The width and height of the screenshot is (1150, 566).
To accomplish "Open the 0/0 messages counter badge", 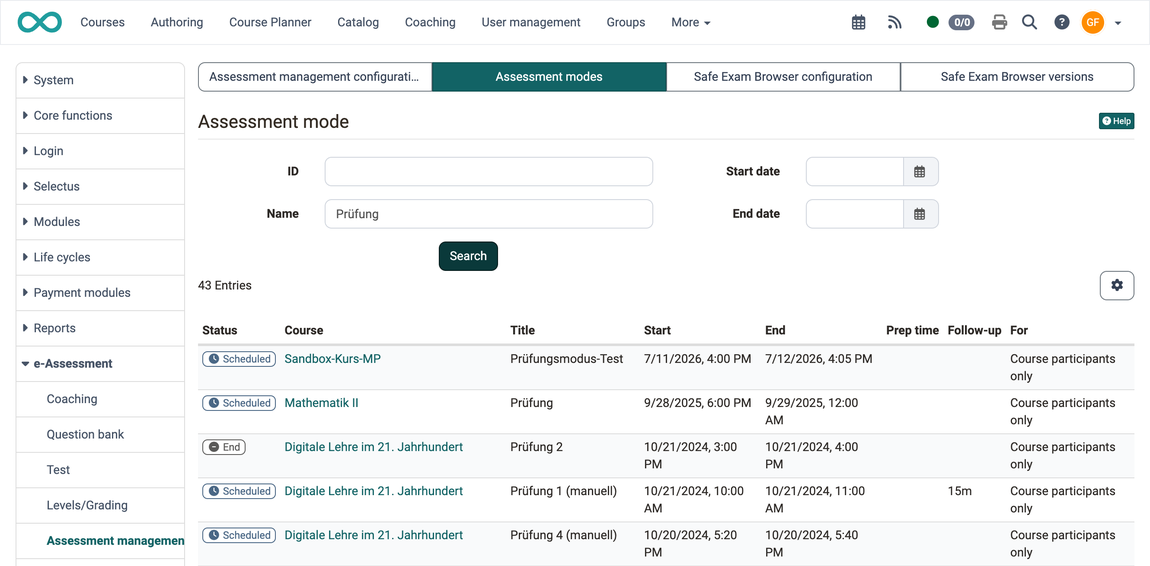I will 962,23.
